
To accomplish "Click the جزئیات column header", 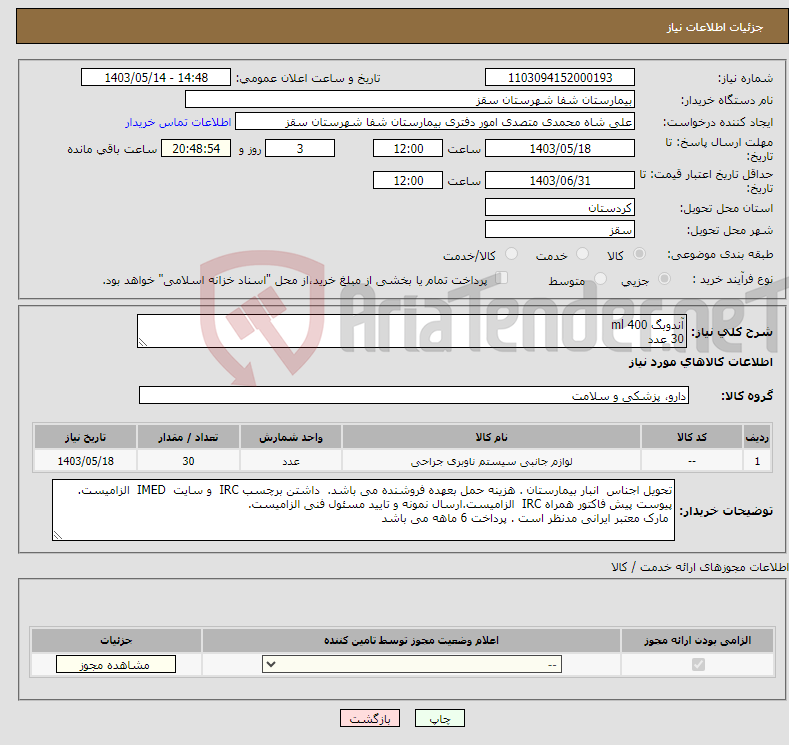I will coord(116,640).
